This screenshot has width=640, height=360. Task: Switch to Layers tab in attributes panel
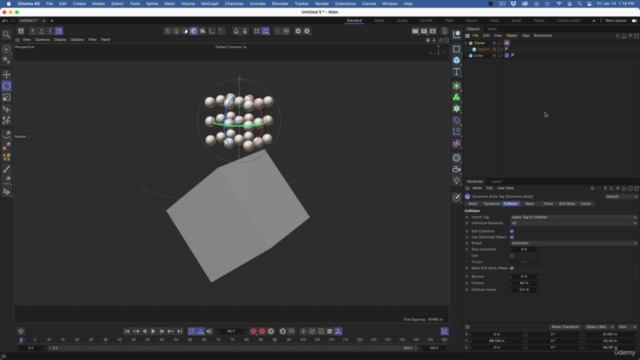pyautogui.click(x=496, y=182)
